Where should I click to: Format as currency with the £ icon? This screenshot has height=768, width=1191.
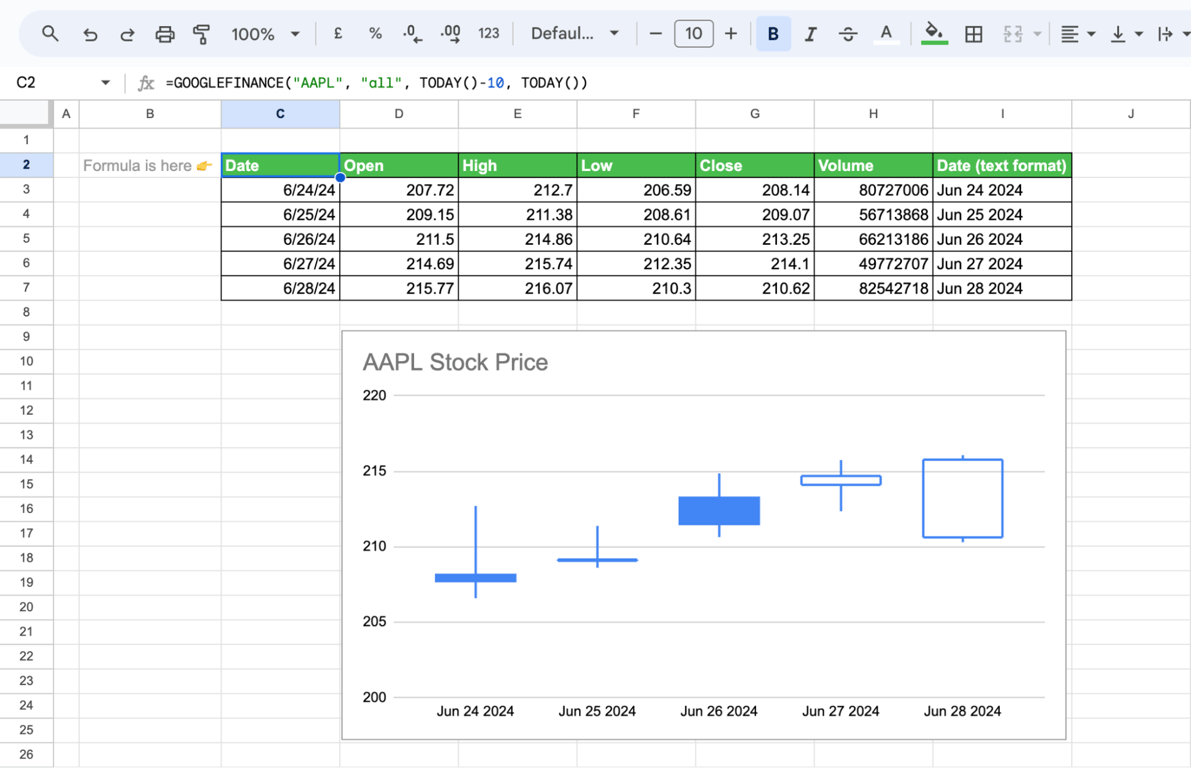[x=338, y=33]
